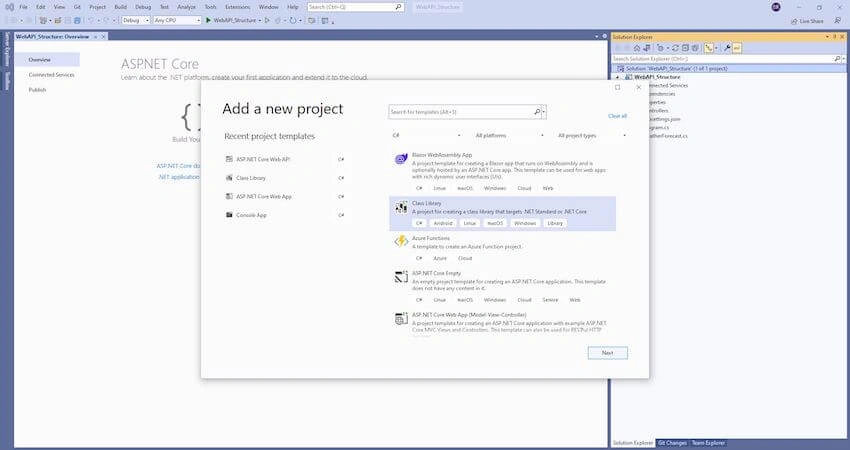The height and width of the screenshot is (450, 850).
Task: Select Solution 'WebAPI_Structure' row in Solution Explorer
Action: [727, 69]
